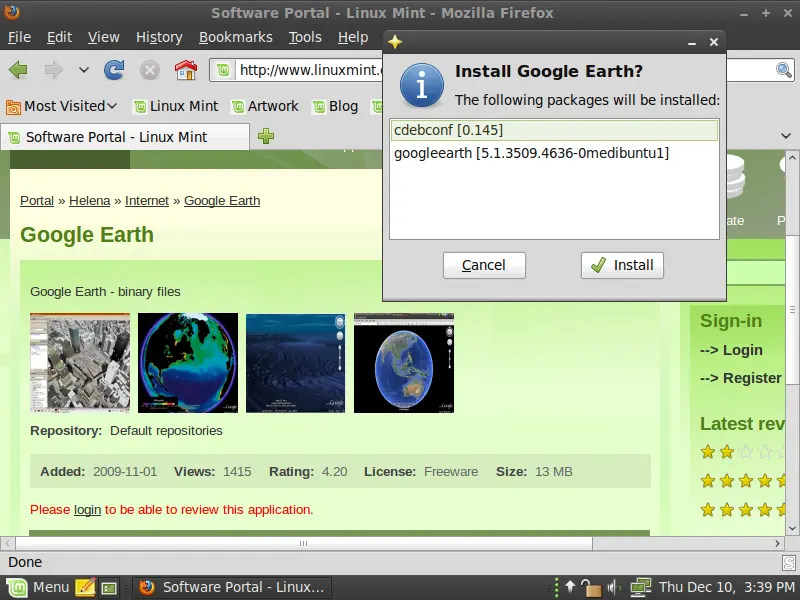Click the site identity icon in address bar
This screenshot has height=600, width=800.
pos(223,70)
